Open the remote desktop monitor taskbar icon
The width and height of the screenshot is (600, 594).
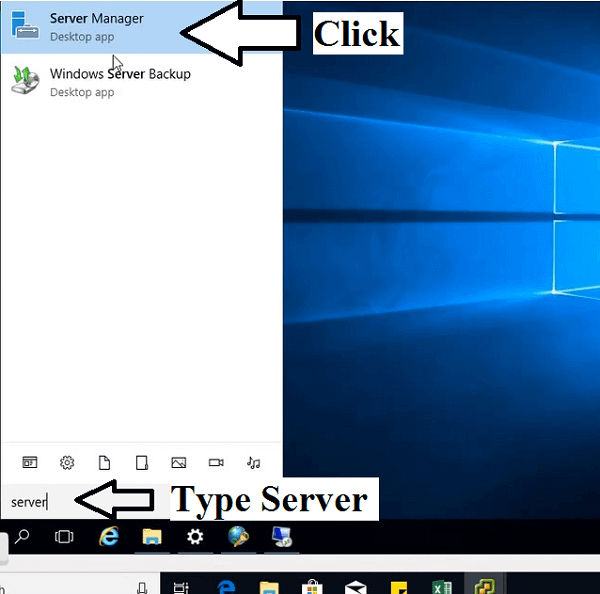pos(282,537)
